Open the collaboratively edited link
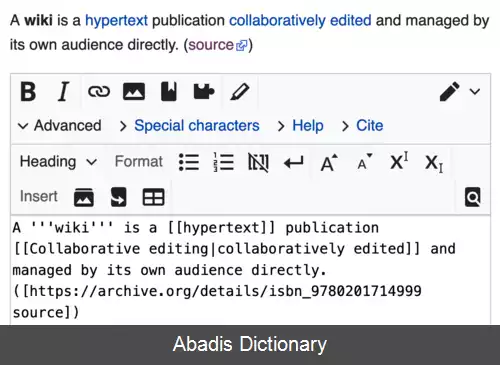The image size is (500, 365). pyautogui.click(x=300, y=21)
